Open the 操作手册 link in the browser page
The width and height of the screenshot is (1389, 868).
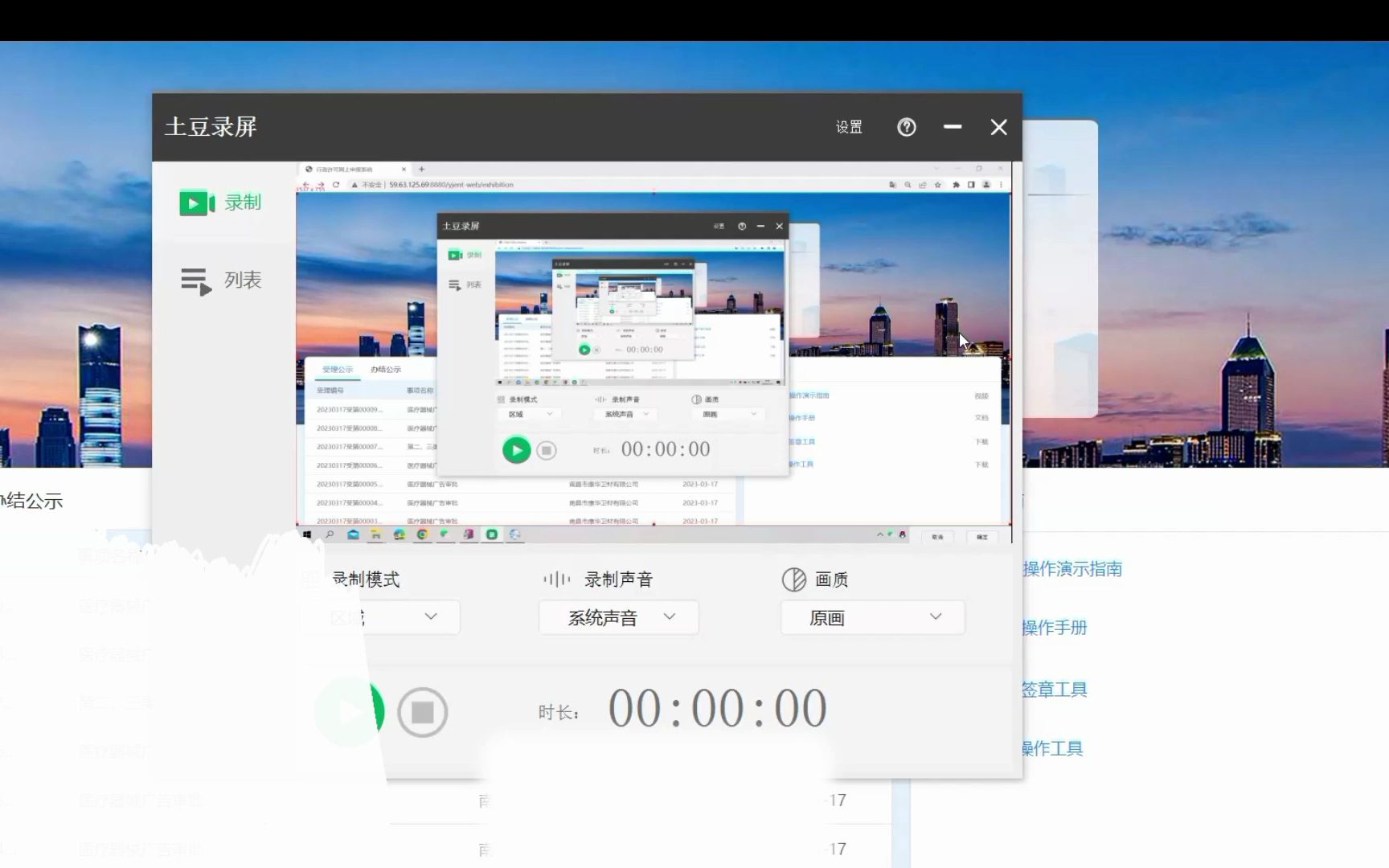1054,628
